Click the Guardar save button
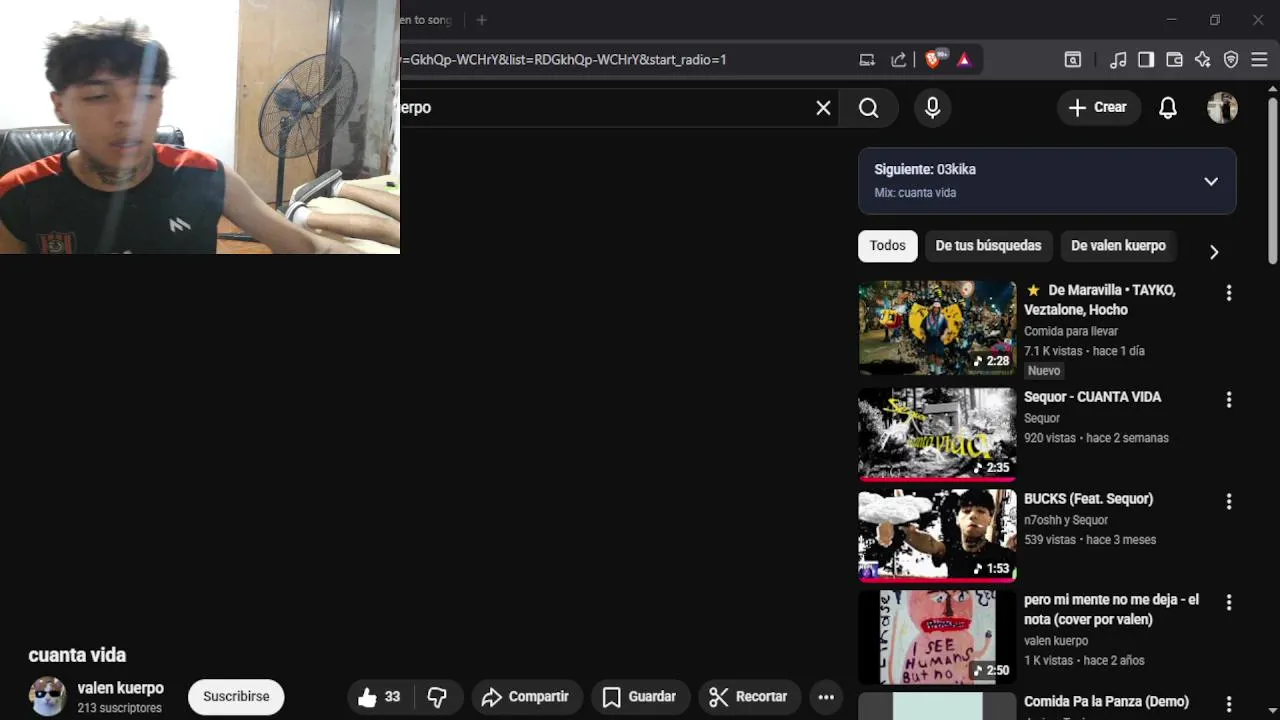The image size is (1280, 720). pos(640,697)
